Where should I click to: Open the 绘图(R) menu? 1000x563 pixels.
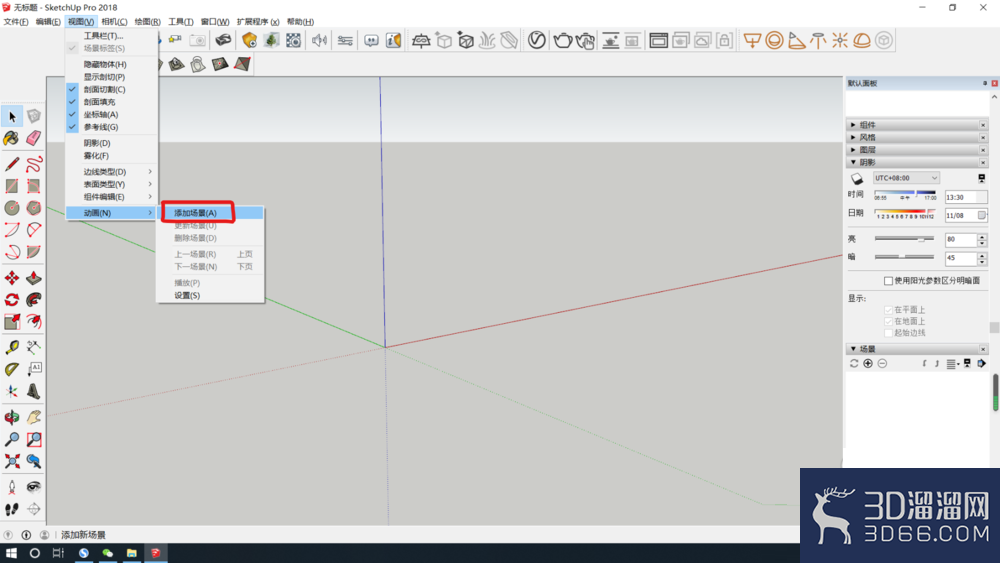(x=147, y=22)
